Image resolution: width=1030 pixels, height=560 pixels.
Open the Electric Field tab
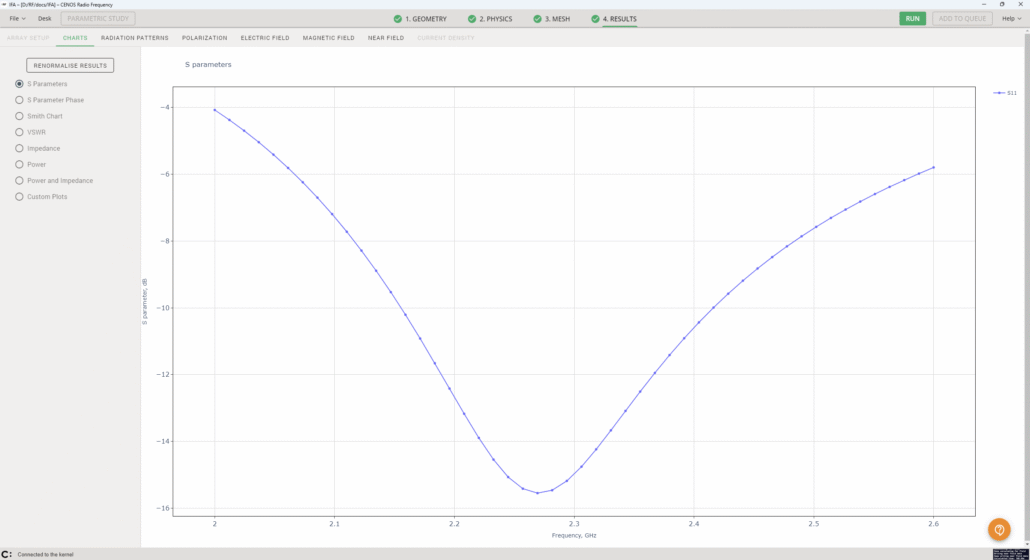tap(265, 38)
